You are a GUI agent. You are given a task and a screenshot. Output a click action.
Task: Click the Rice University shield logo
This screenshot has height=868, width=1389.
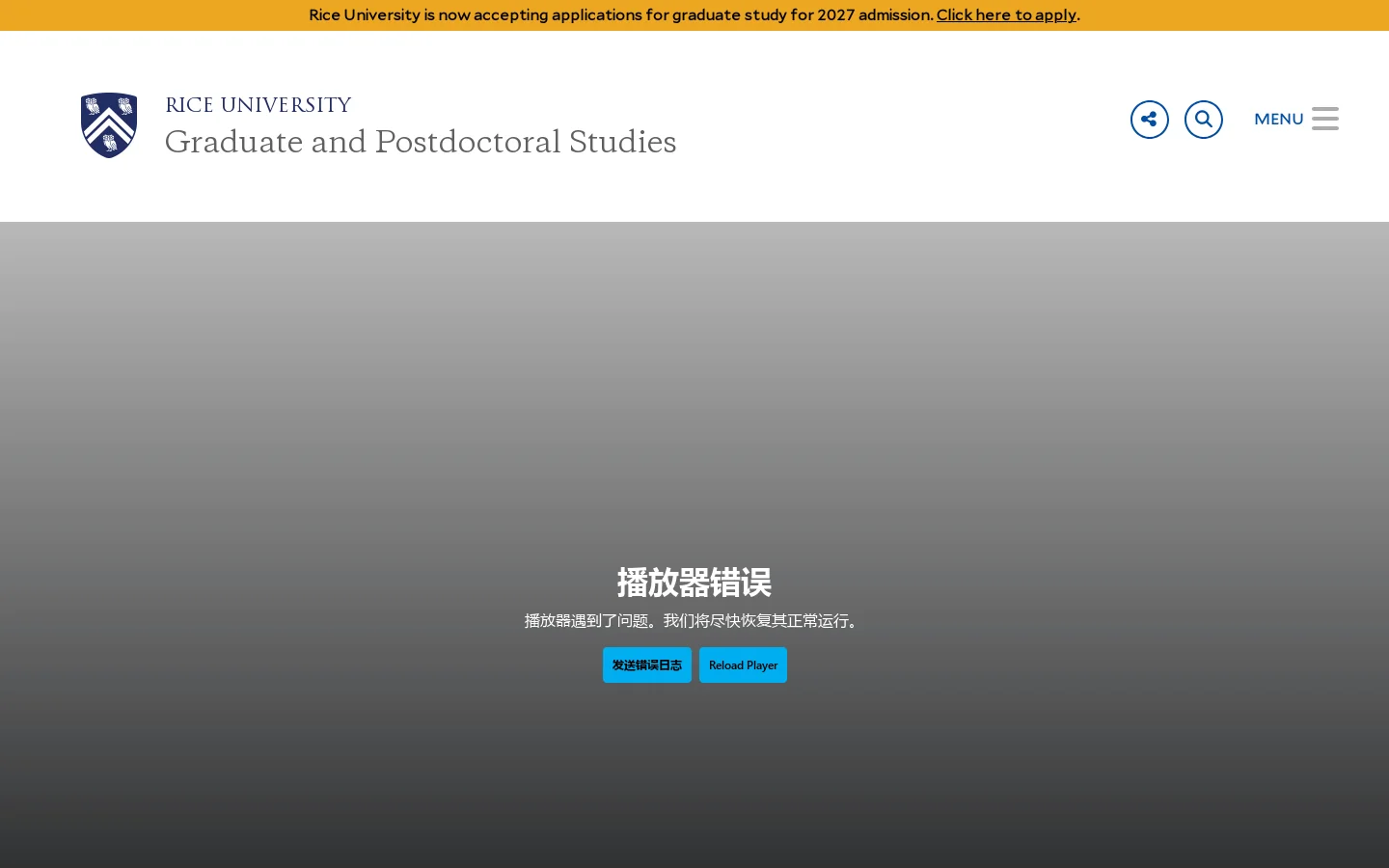[x=109, y=125]
